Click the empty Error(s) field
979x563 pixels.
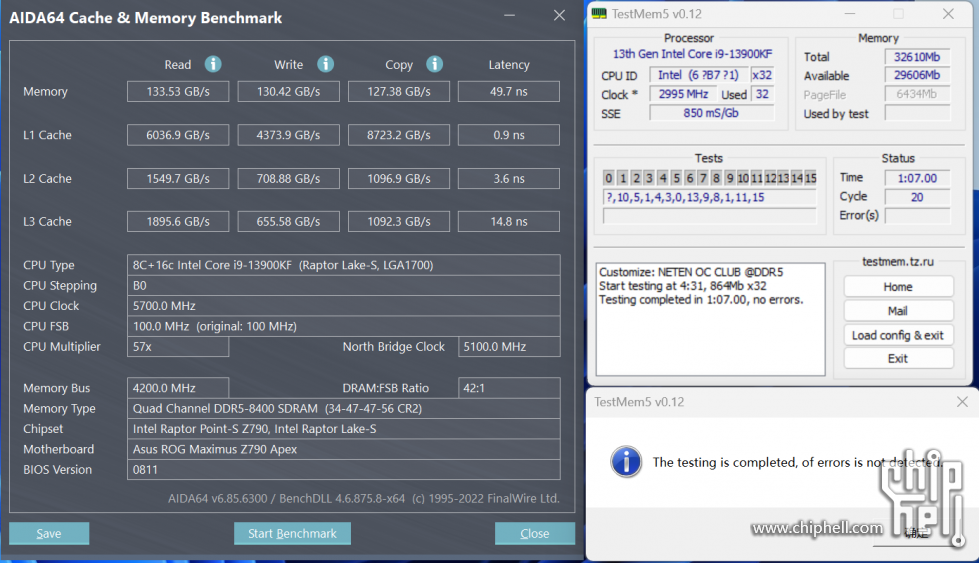(917, 215)
